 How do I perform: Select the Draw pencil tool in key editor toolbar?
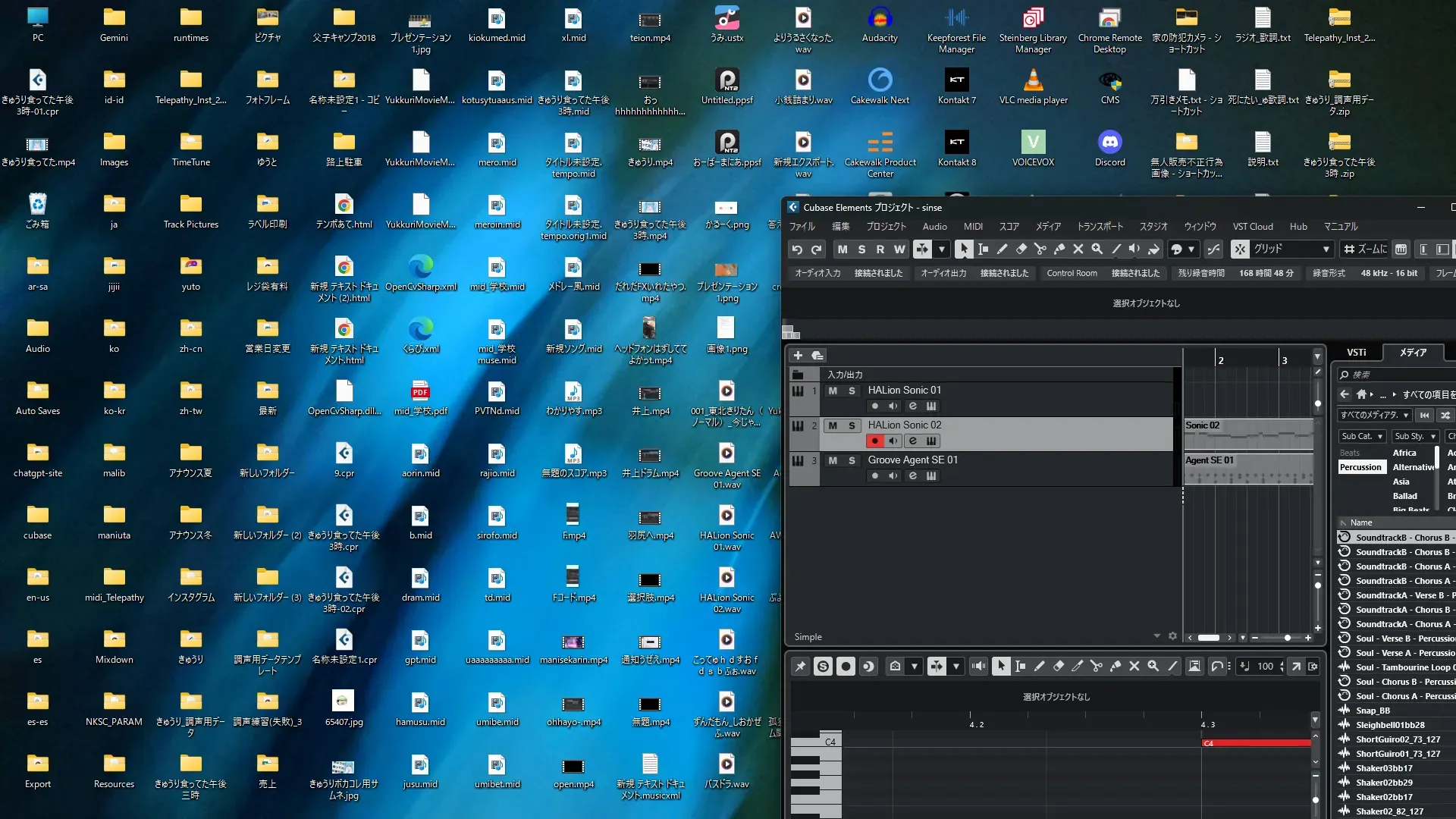pyautogui.click(x=1040, y=667)
